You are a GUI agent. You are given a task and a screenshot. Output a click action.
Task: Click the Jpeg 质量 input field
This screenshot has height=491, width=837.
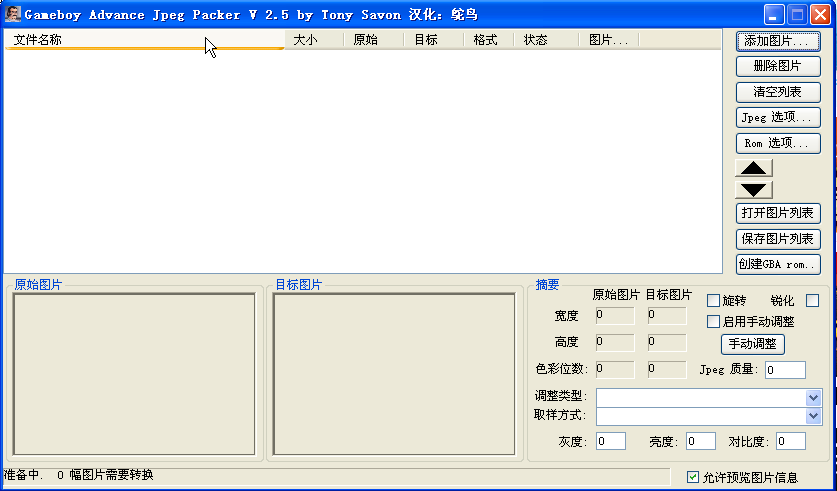coord(785,370)
